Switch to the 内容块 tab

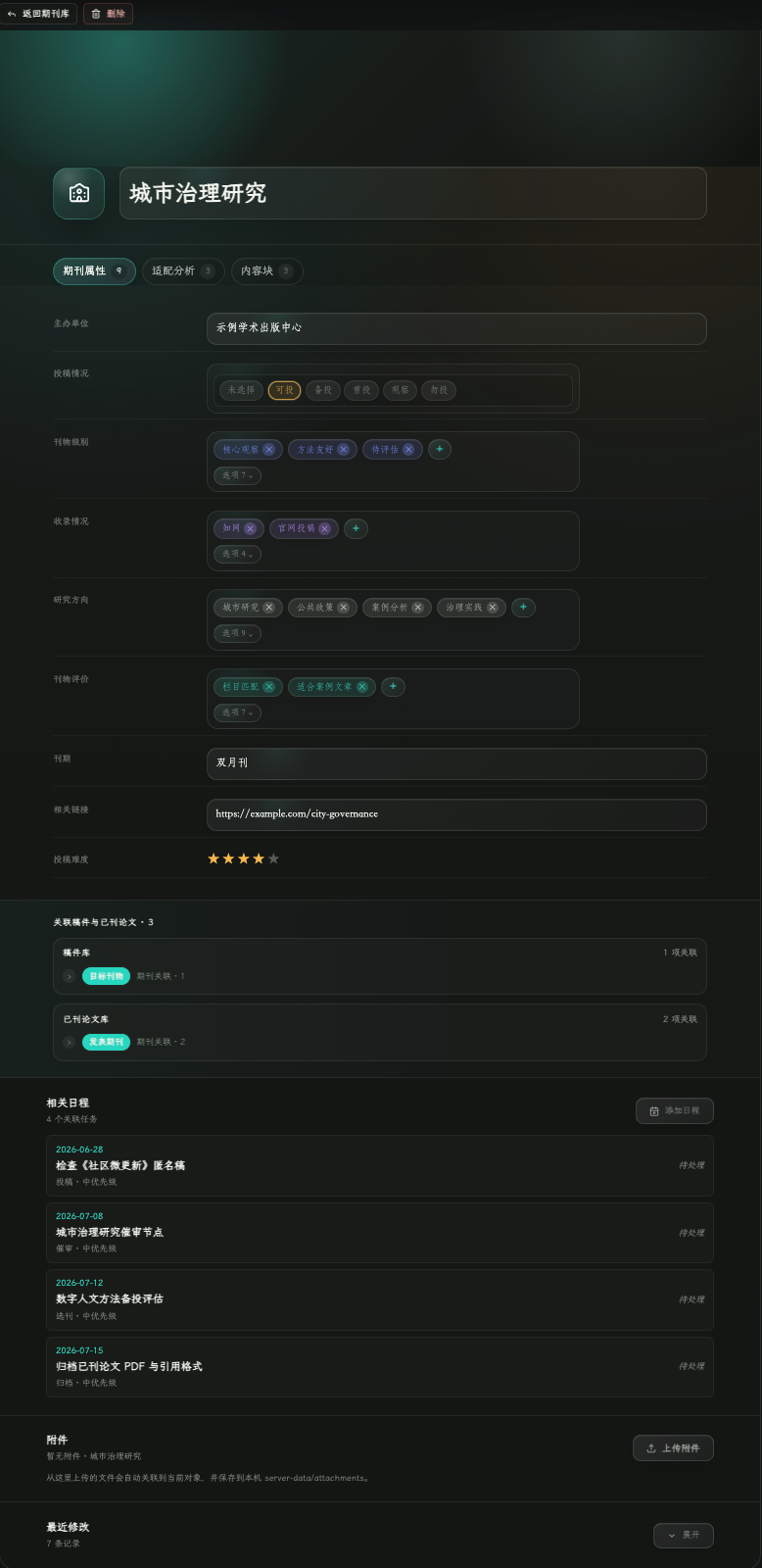267,271
